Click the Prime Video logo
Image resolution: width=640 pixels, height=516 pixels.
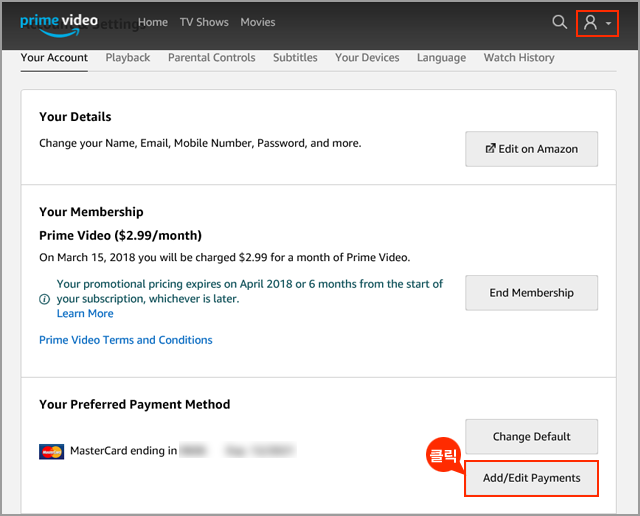tap(59, 25)
